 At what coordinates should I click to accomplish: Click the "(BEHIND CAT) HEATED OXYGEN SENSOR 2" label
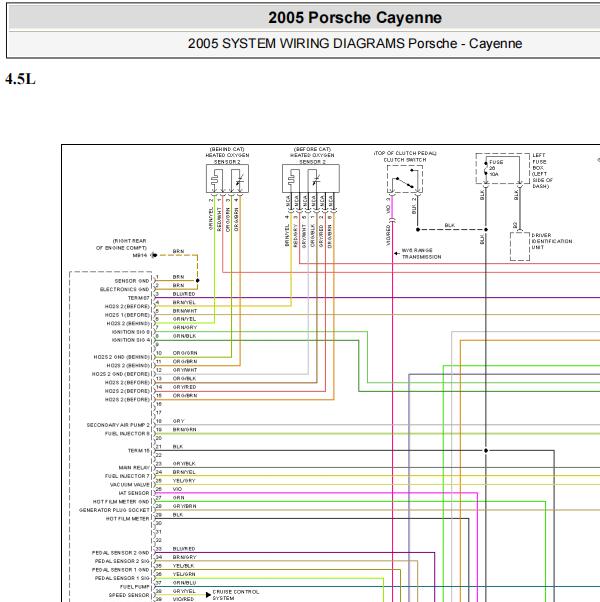tap(227, 155)
